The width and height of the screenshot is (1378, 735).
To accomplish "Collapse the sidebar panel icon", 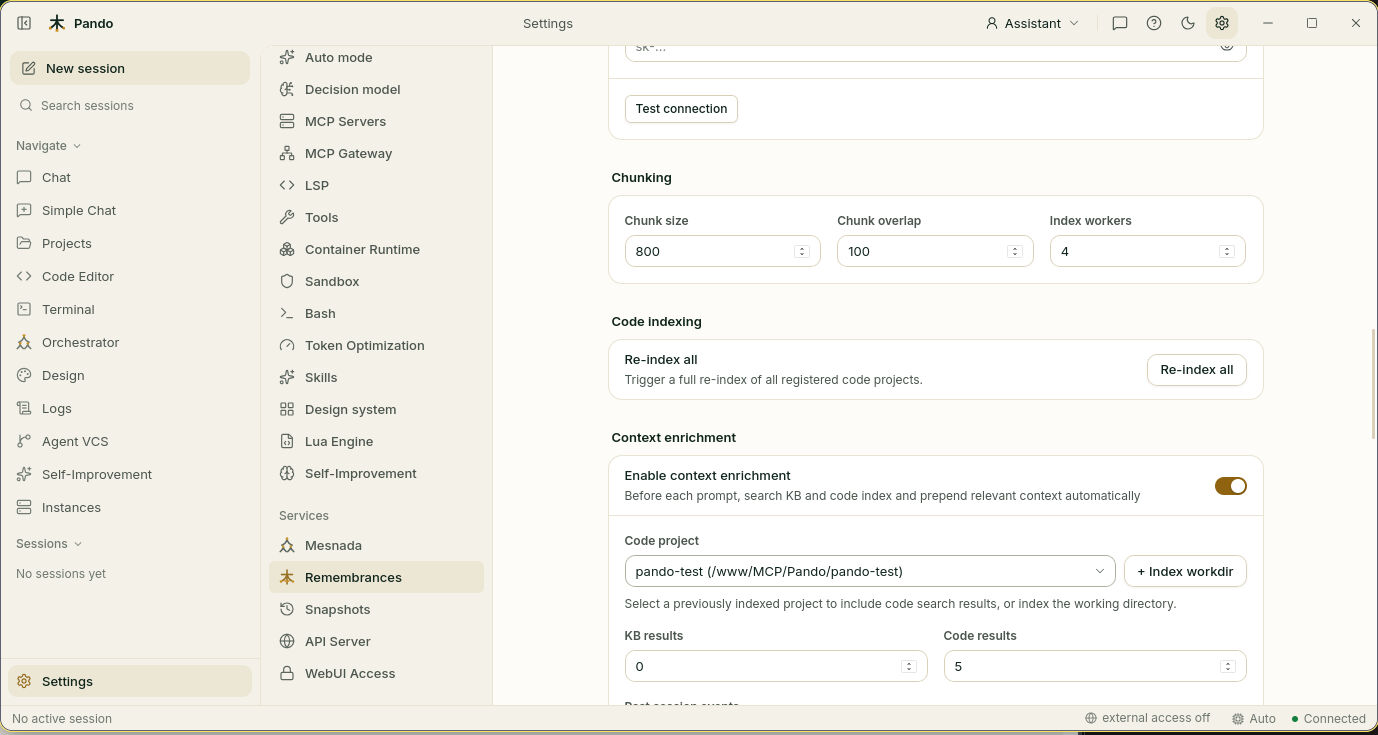I will (x=24, y=23).
